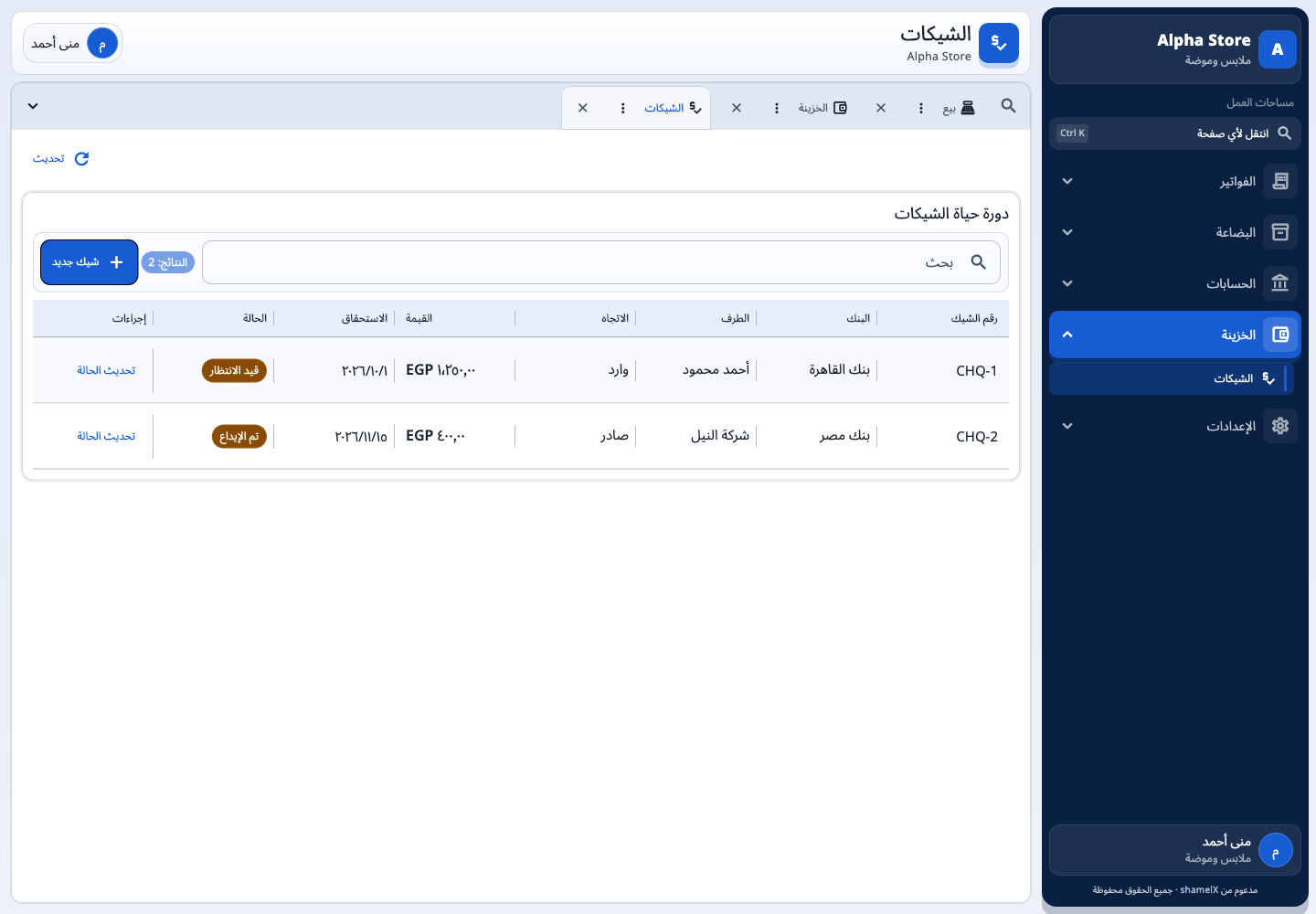
Task: Close the الخزينة tab
Action: [x=737, y=108]
